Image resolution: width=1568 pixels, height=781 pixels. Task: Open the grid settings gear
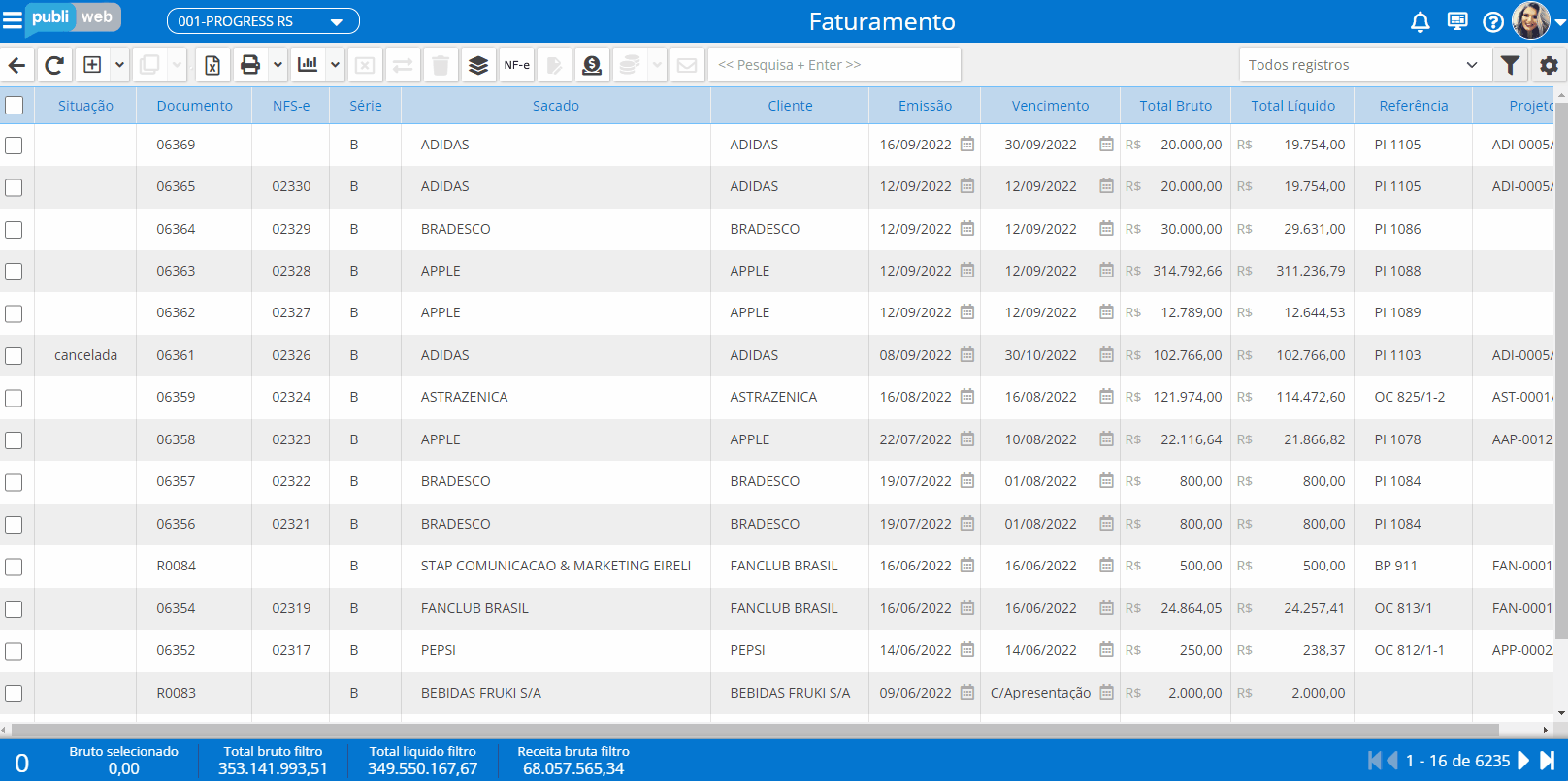click(x=1550, y=65)
